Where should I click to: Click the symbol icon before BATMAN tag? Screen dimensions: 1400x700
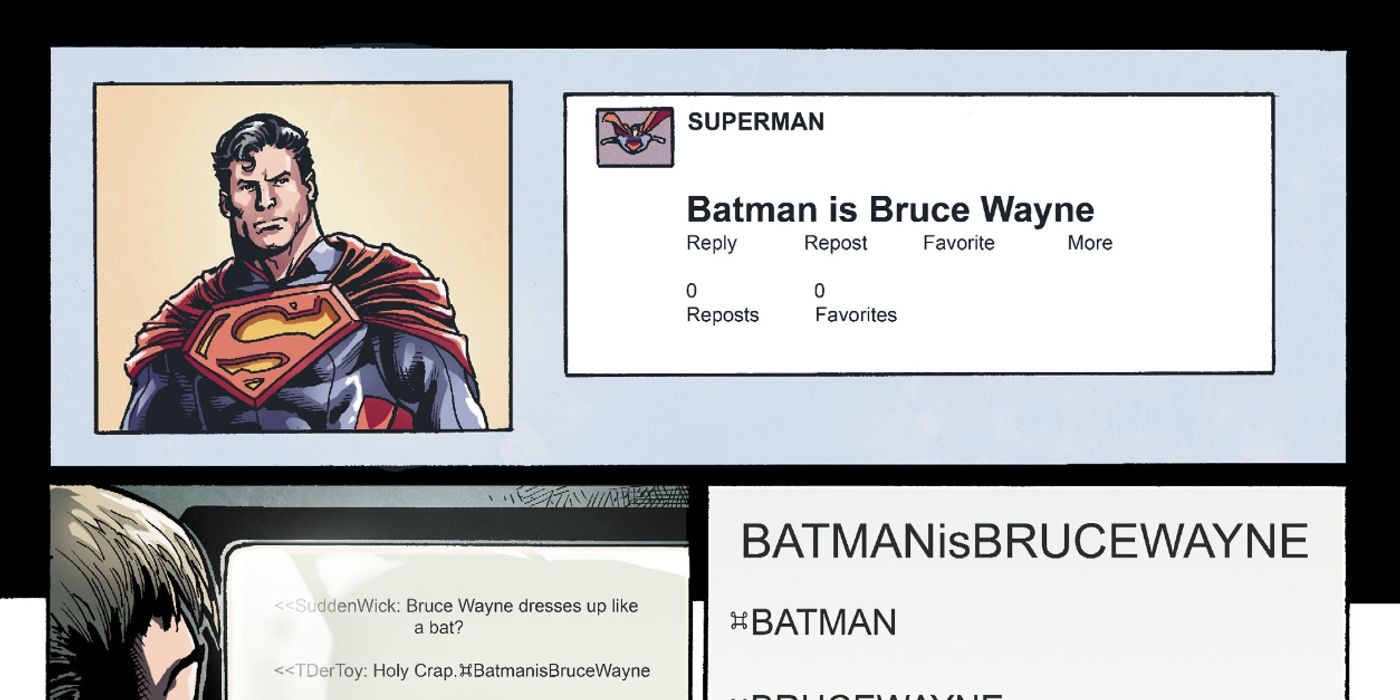click(x=739, y=622)
